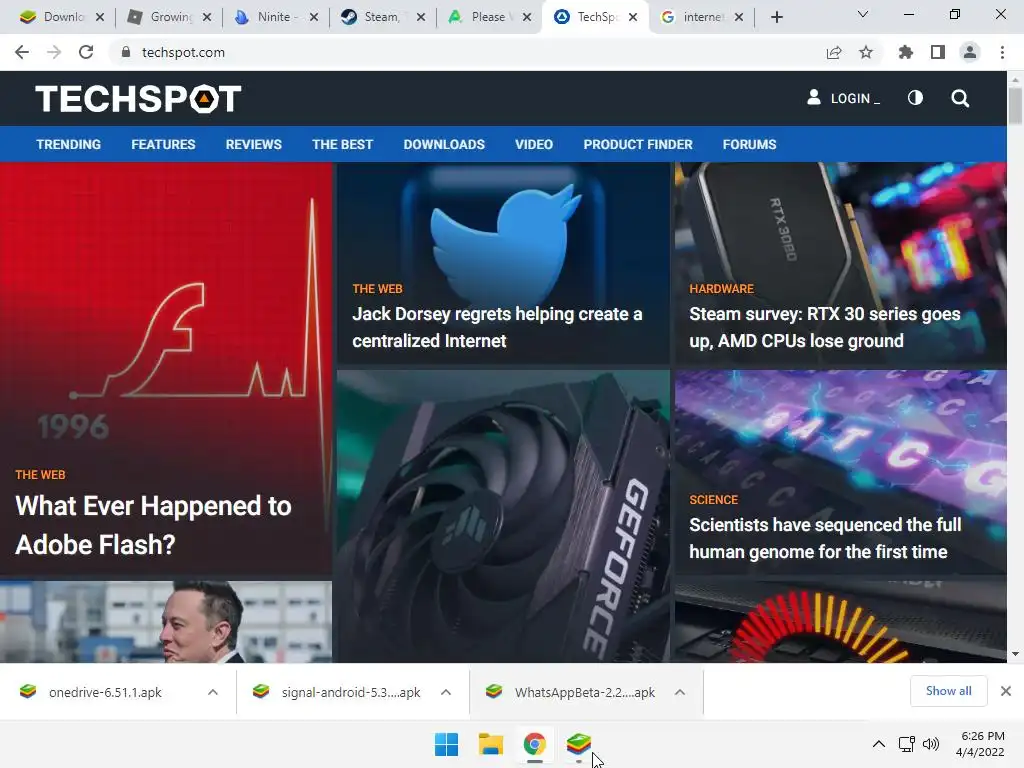
Task: Open THE BEST section
Action: 342,144
